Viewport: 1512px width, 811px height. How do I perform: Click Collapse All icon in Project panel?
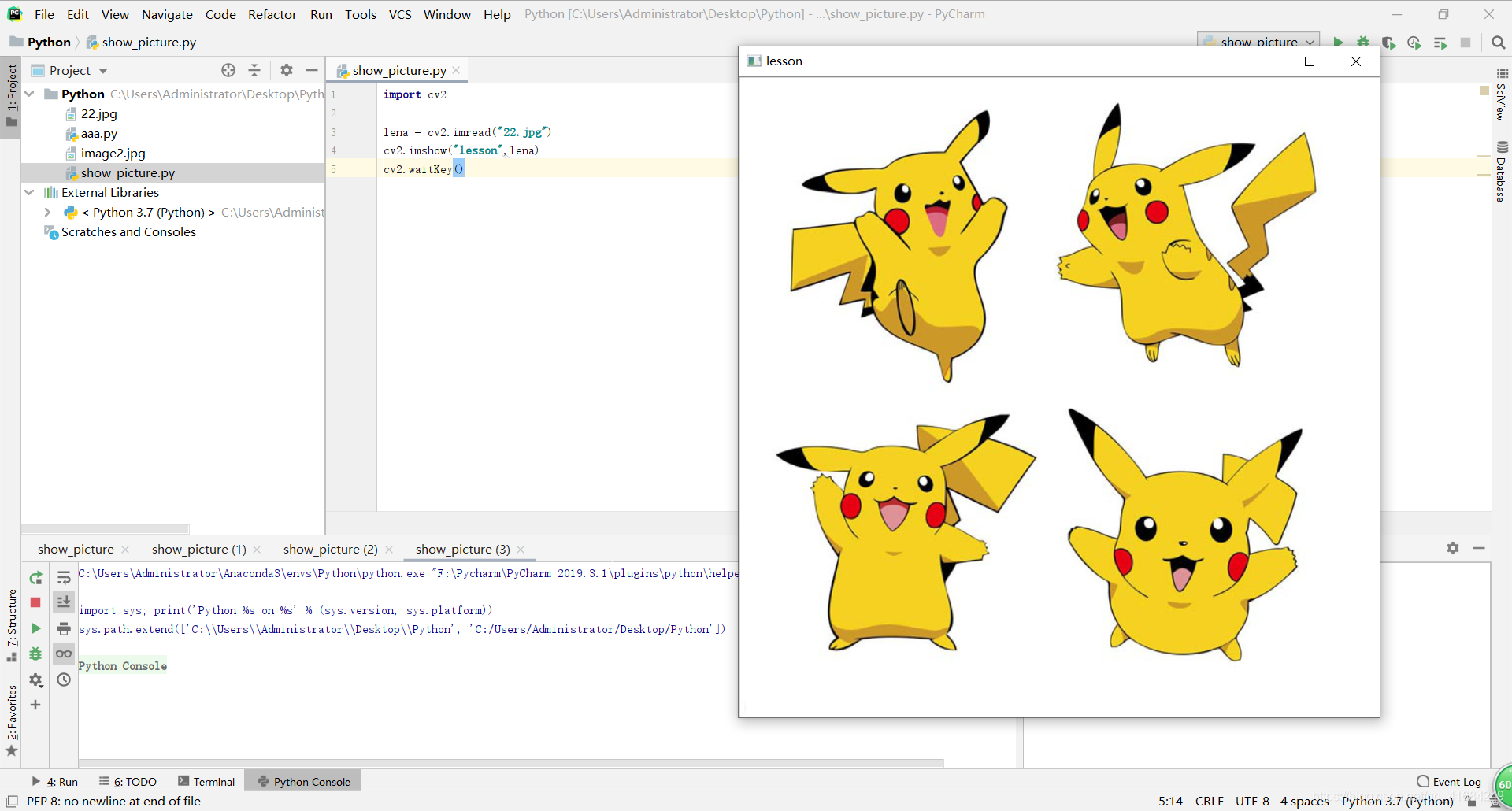[254, 70]
